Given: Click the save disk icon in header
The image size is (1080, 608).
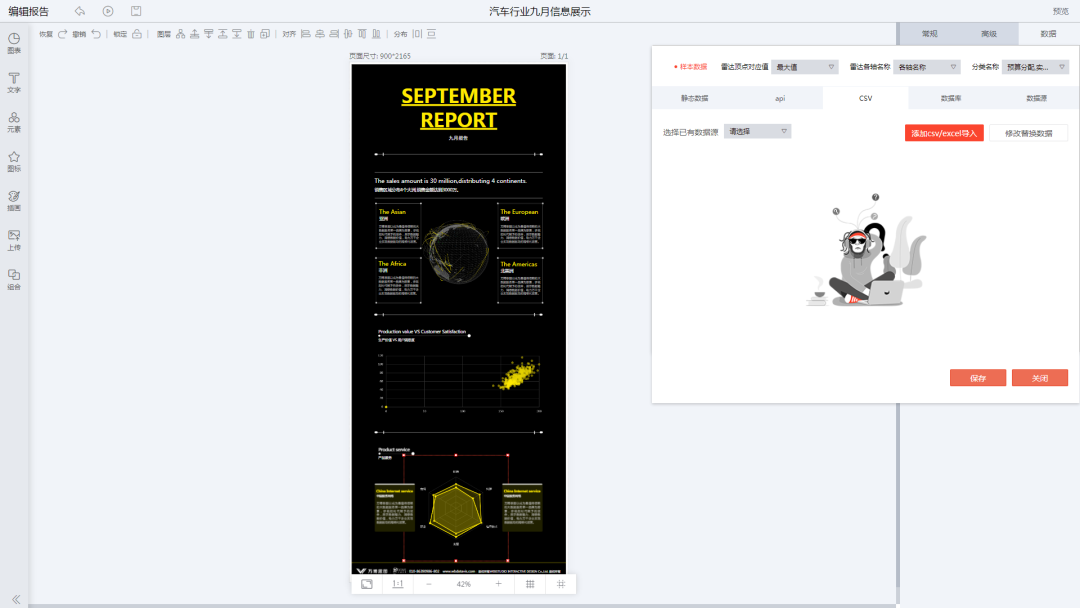Looking at the screenshot, I should [x=136, y=11].
